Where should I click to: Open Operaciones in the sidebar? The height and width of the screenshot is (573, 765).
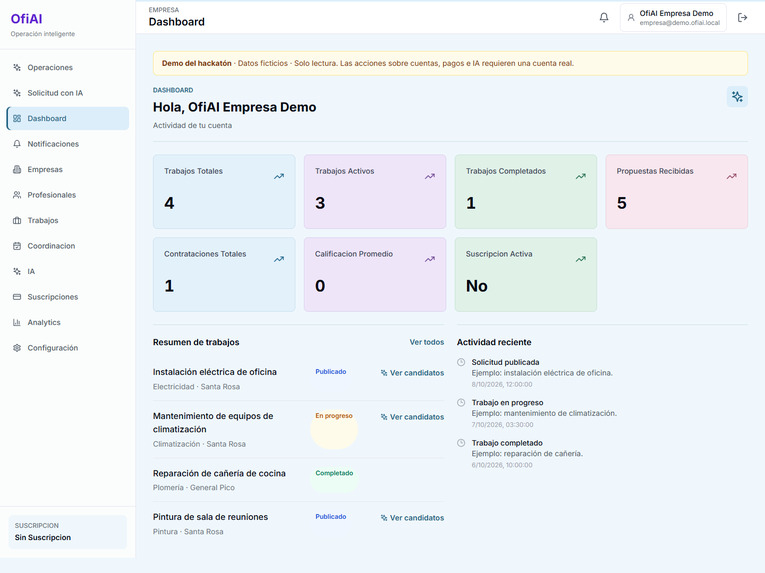[x=67, y=67]
